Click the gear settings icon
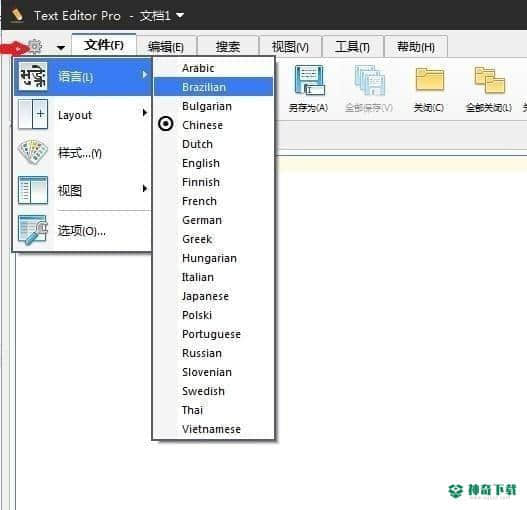 (35, 46)
